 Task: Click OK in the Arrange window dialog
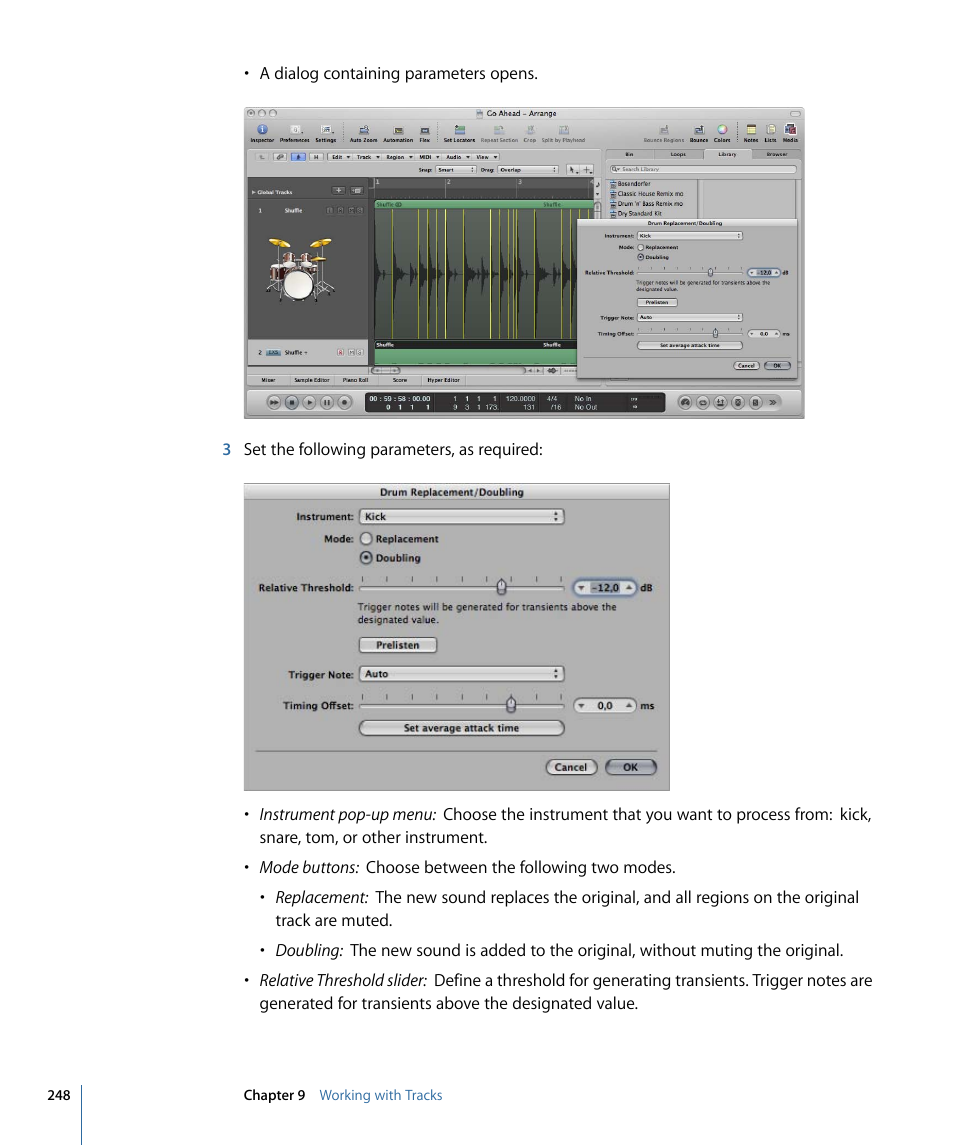[x=777, y=365]
